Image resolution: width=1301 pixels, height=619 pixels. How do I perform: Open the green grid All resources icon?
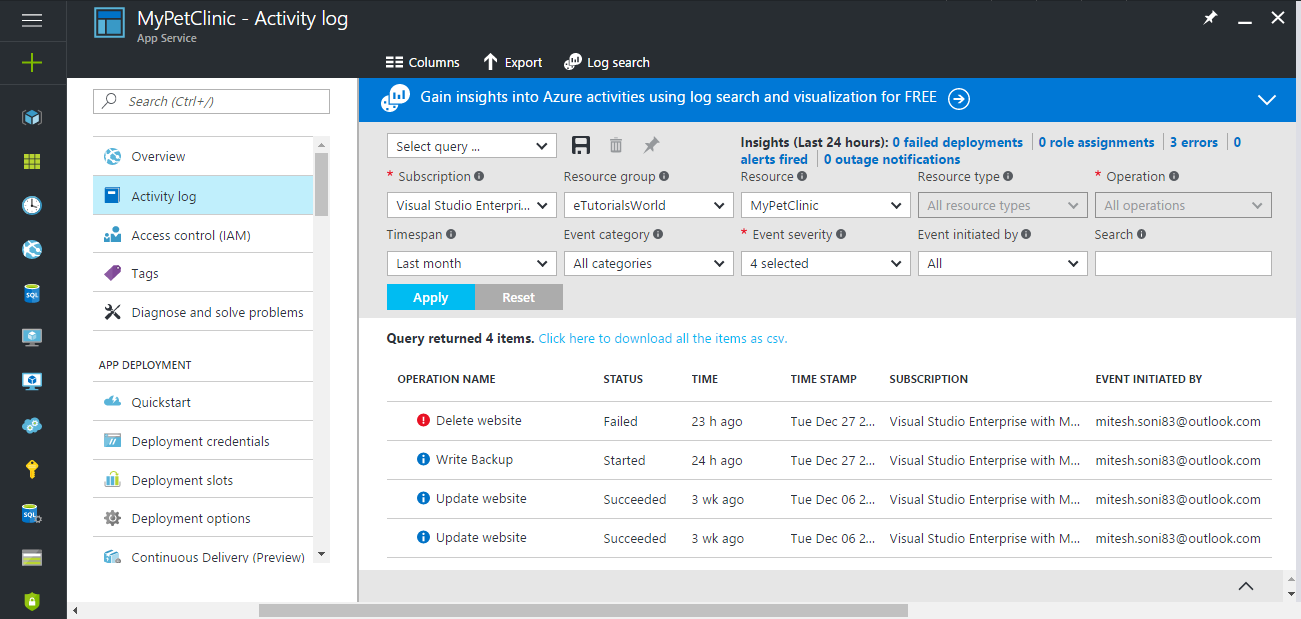tap(32, 161)
